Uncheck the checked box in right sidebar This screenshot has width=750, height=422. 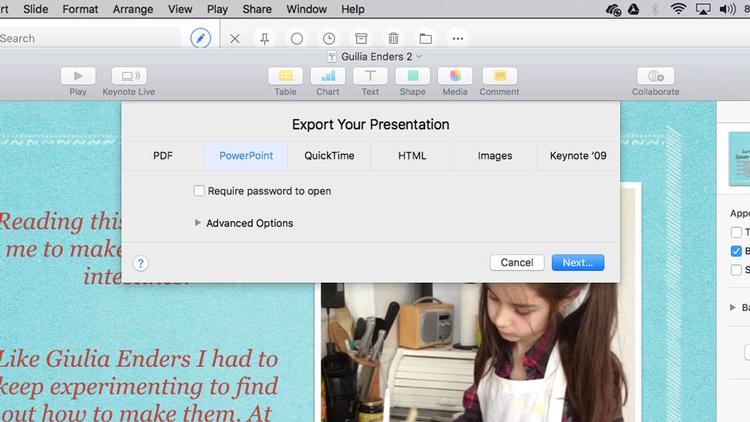click(x=736, y=251)
